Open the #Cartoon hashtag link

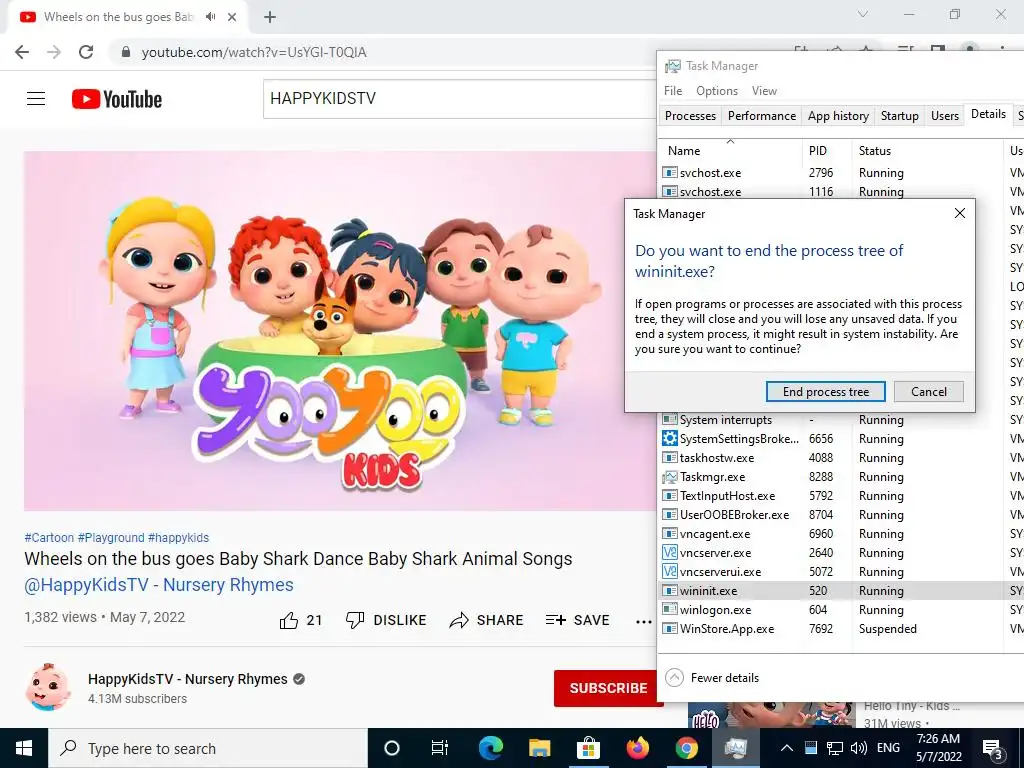pos(49,537)
